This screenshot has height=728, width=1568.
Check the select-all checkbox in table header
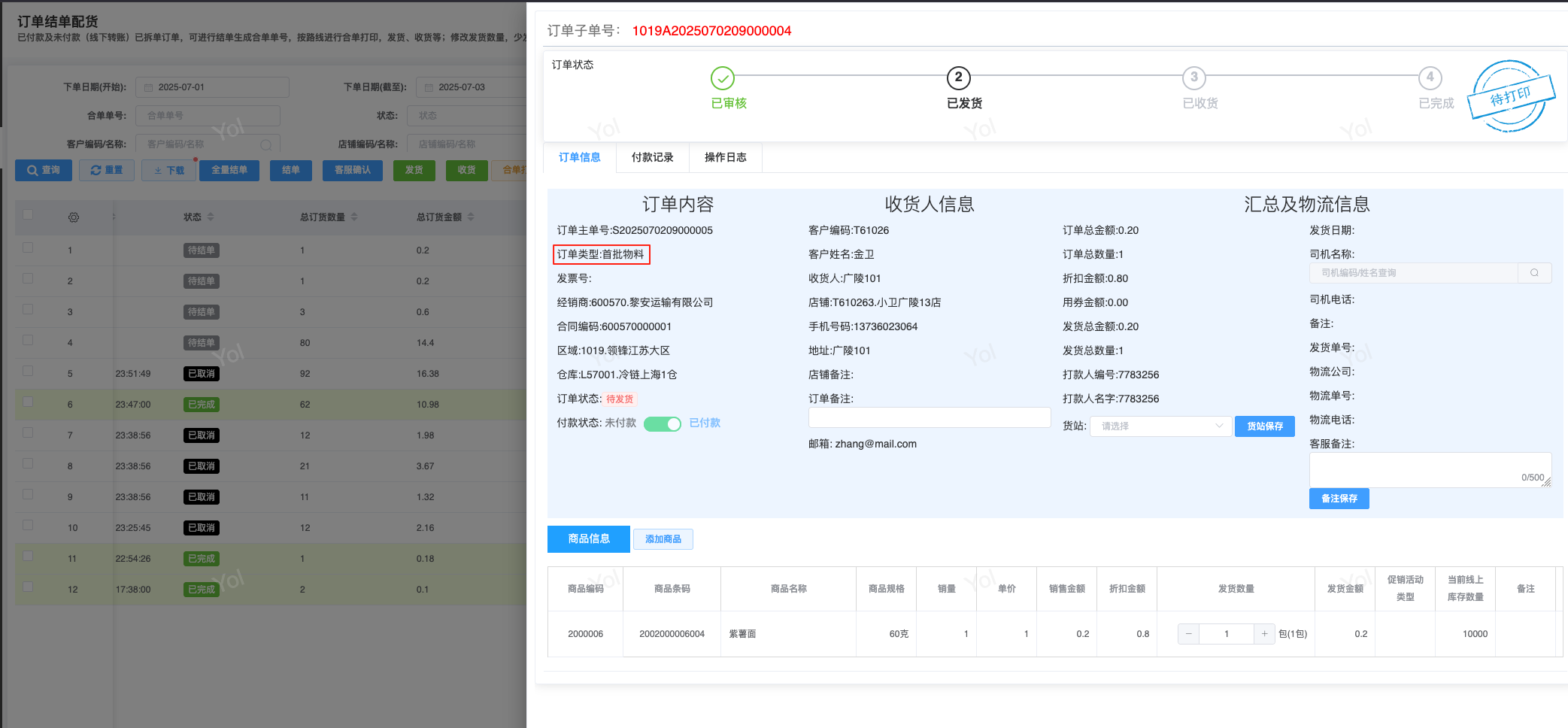[x=28, y=215]
